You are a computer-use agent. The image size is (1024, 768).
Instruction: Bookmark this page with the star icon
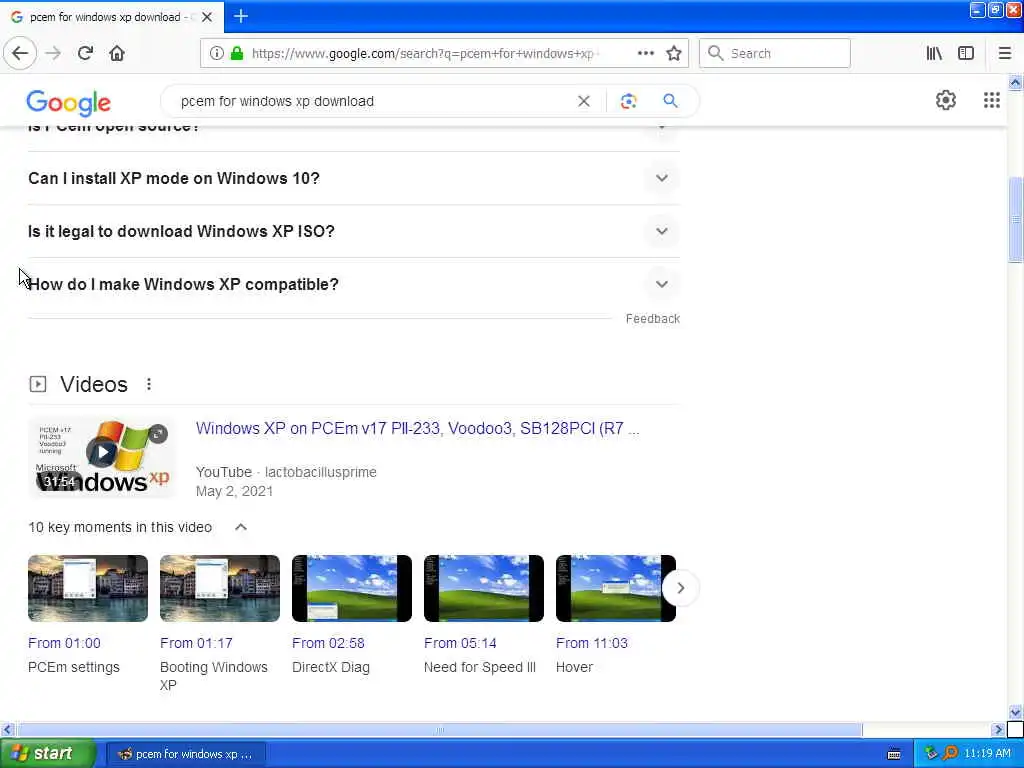674,53
